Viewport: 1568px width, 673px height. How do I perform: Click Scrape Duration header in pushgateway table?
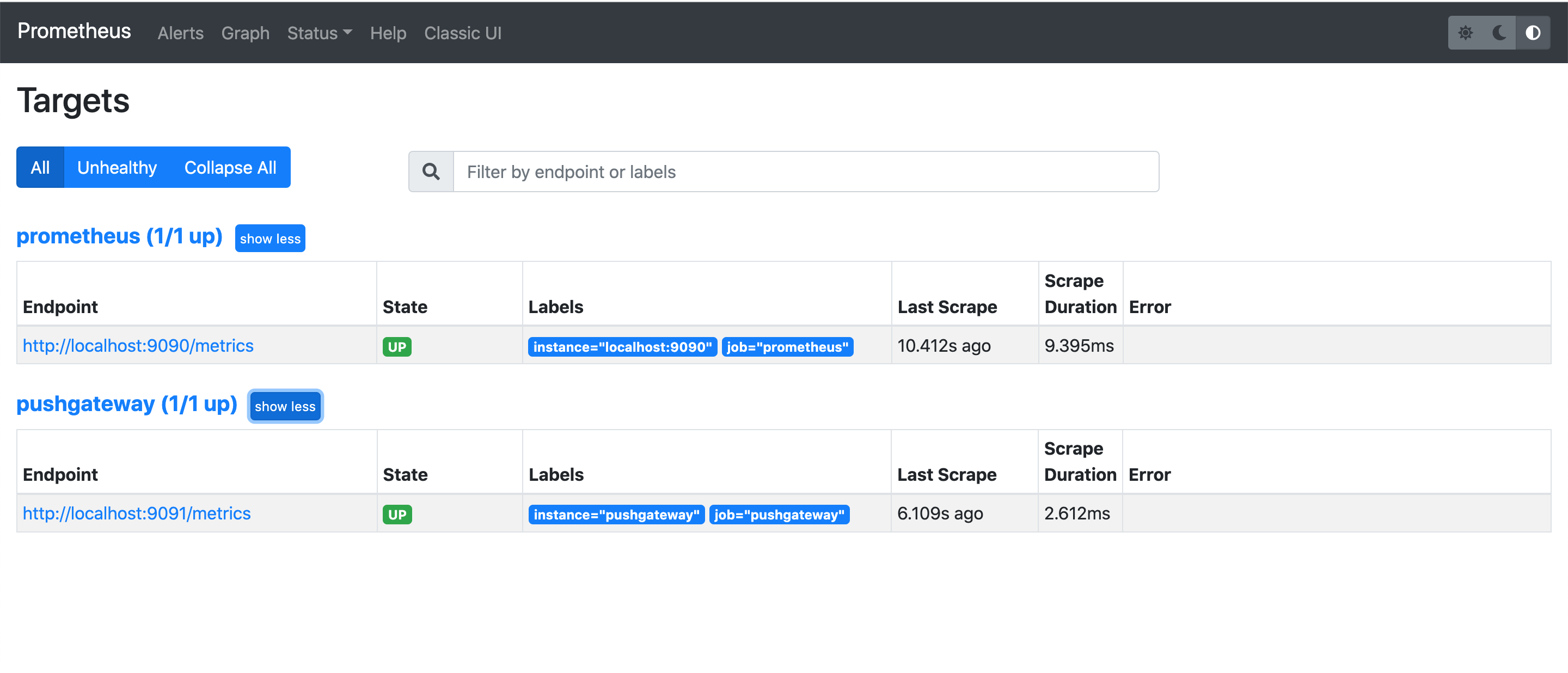(1080, 462)
